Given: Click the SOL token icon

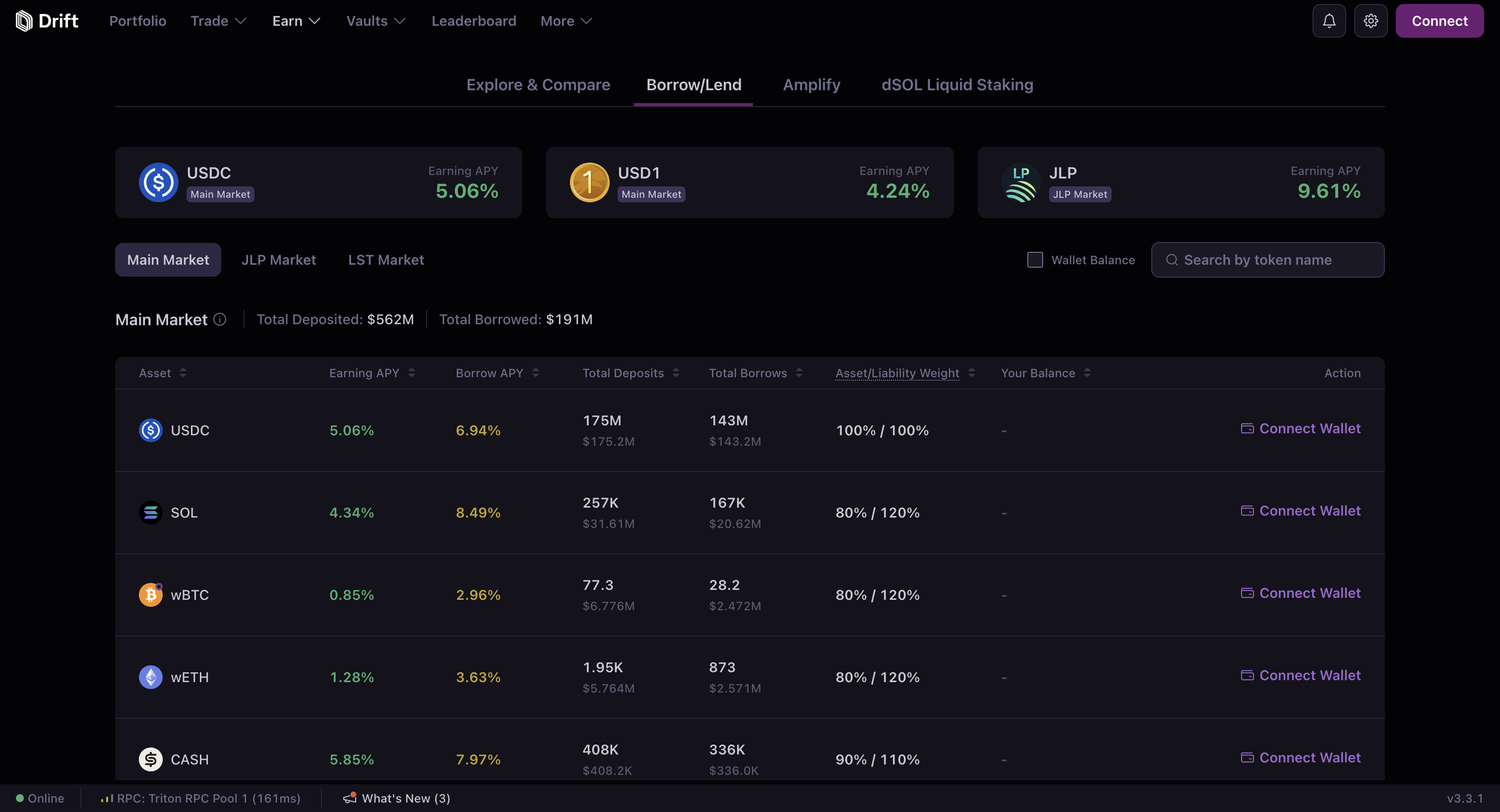Looking at the screenshot, I should (150, 512).
